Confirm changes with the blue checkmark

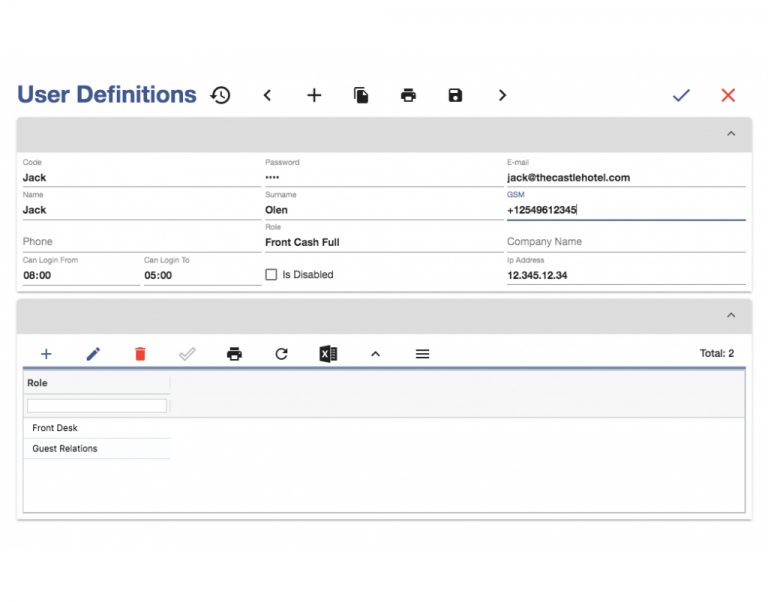(x=681, y=95)
